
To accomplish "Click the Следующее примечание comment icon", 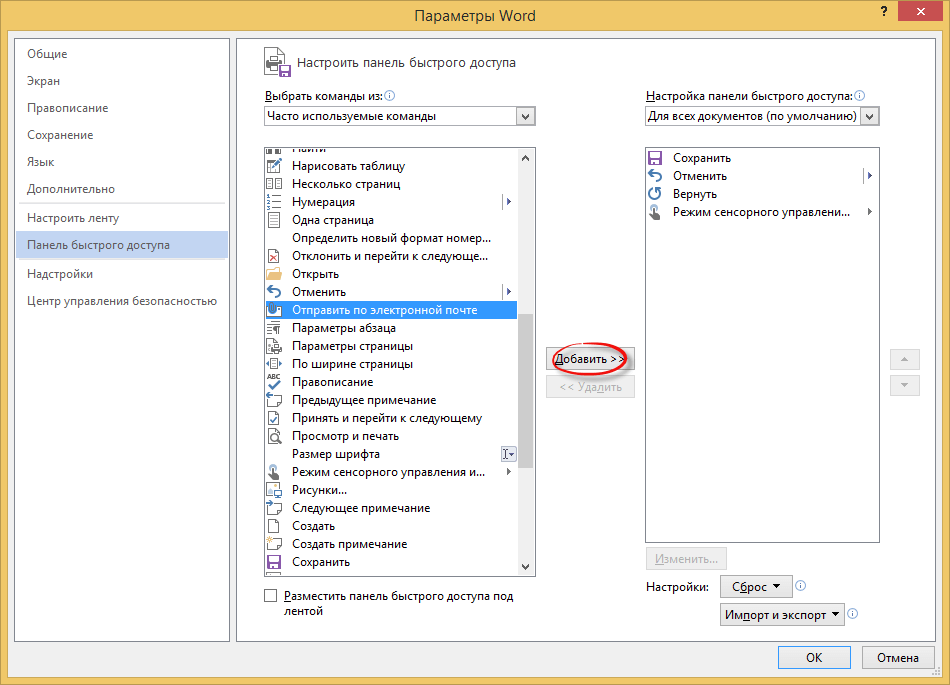I will [274, 508].
